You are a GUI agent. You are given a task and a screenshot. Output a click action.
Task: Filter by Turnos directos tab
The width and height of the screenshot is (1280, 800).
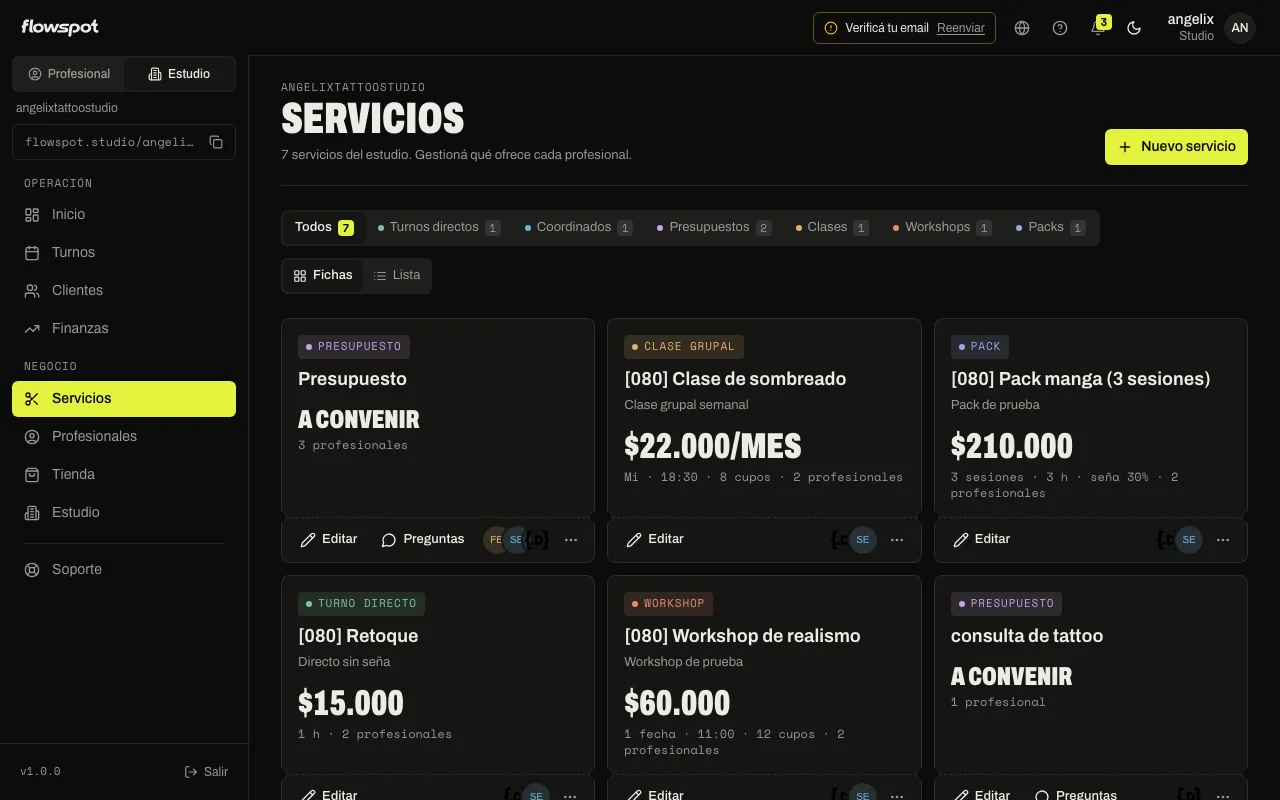click(439, 228)
